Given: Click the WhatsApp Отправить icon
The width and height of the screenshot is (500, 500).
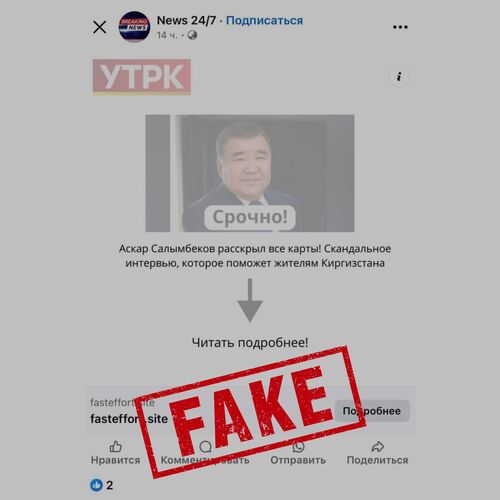Looking at the screenshot, I should point(298,446).
